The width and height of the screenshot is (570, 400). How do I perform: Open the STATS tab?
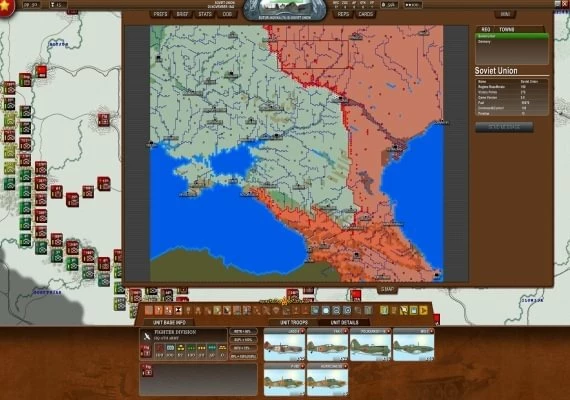[205, 14]
